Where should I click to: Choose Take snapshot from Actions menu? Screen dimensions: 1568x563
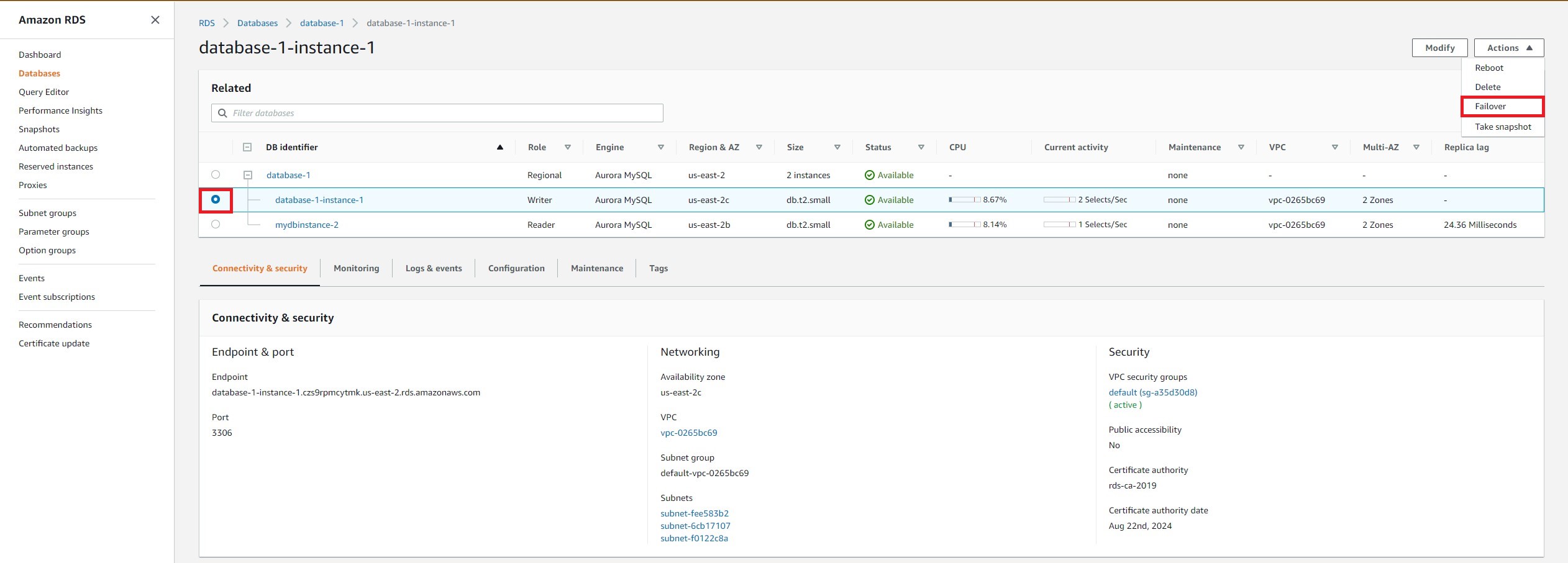coord(1503,127)
